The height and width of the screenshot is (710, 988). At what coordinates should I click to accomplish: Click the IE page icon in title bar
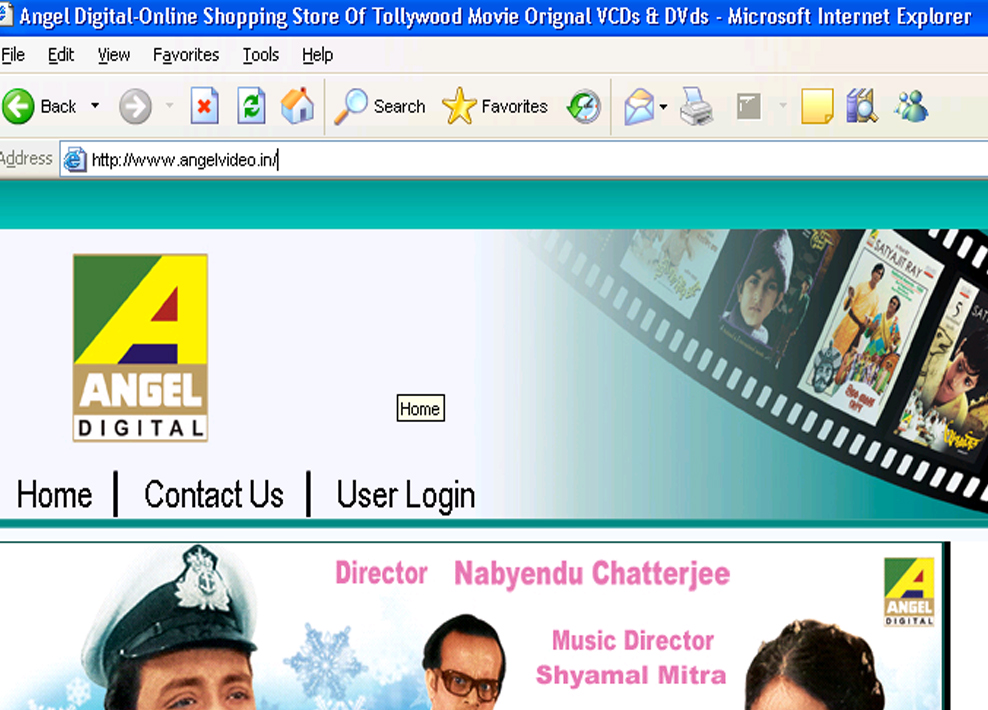tap(5, 15)
